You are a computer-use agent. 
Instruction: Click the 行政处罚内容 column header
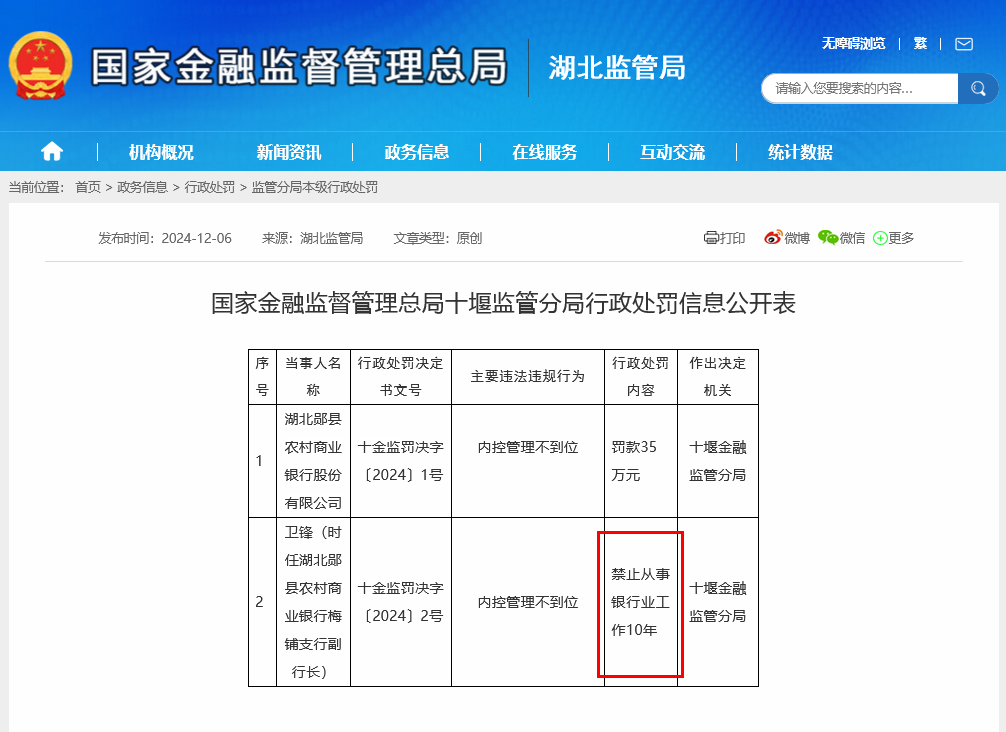point(640,377)
